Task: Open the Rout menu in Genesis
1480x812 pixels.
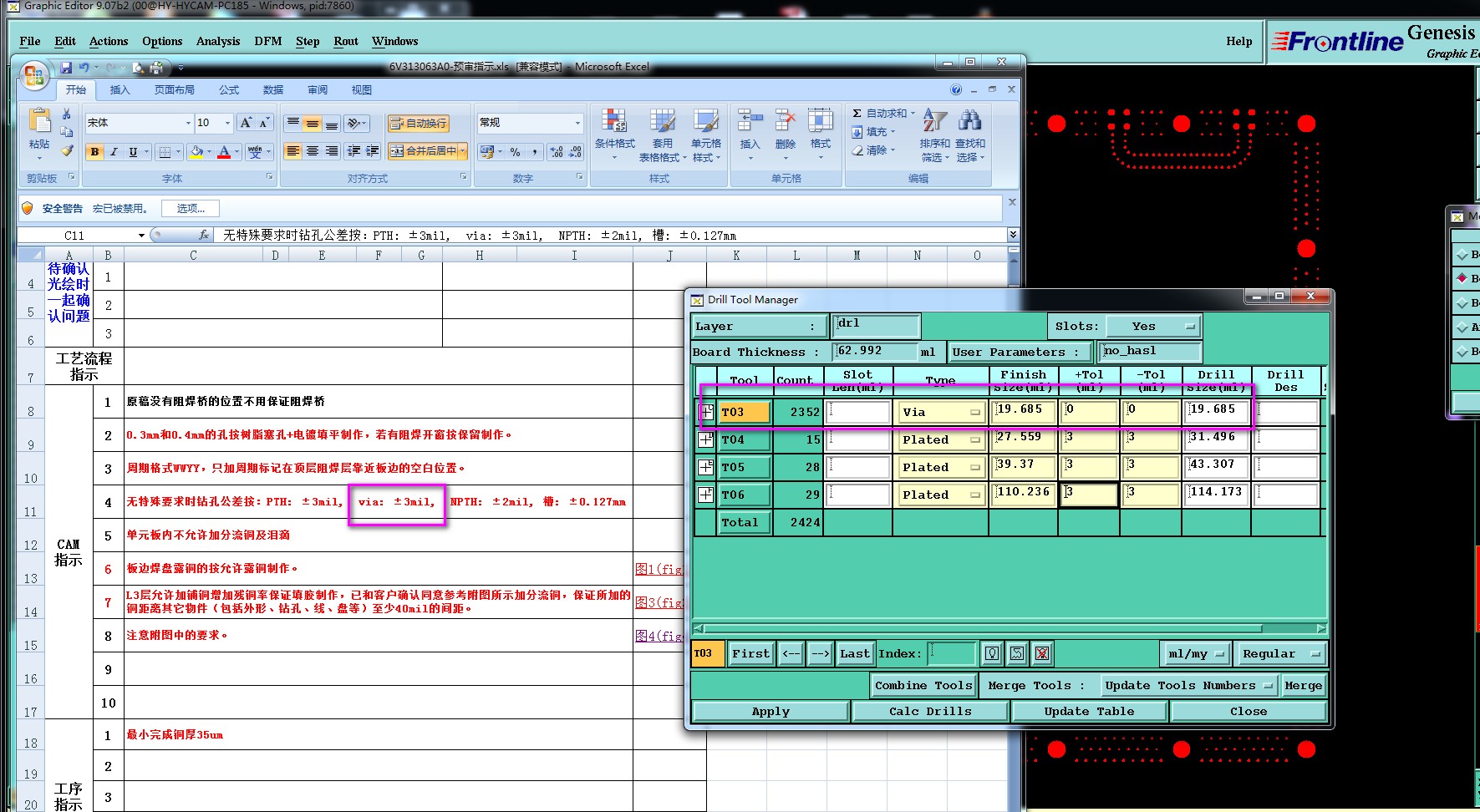Action: point(346,41)
